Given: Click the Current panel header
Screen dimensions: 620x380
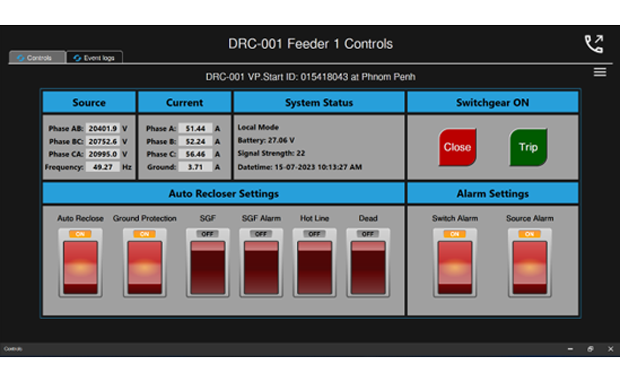Looking at the screenshot, I should (185, 102).
